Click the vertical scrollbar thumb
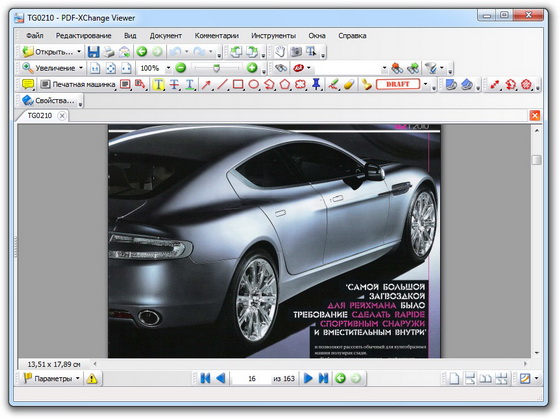The image size is (560, 419). (x=536, y=159)
